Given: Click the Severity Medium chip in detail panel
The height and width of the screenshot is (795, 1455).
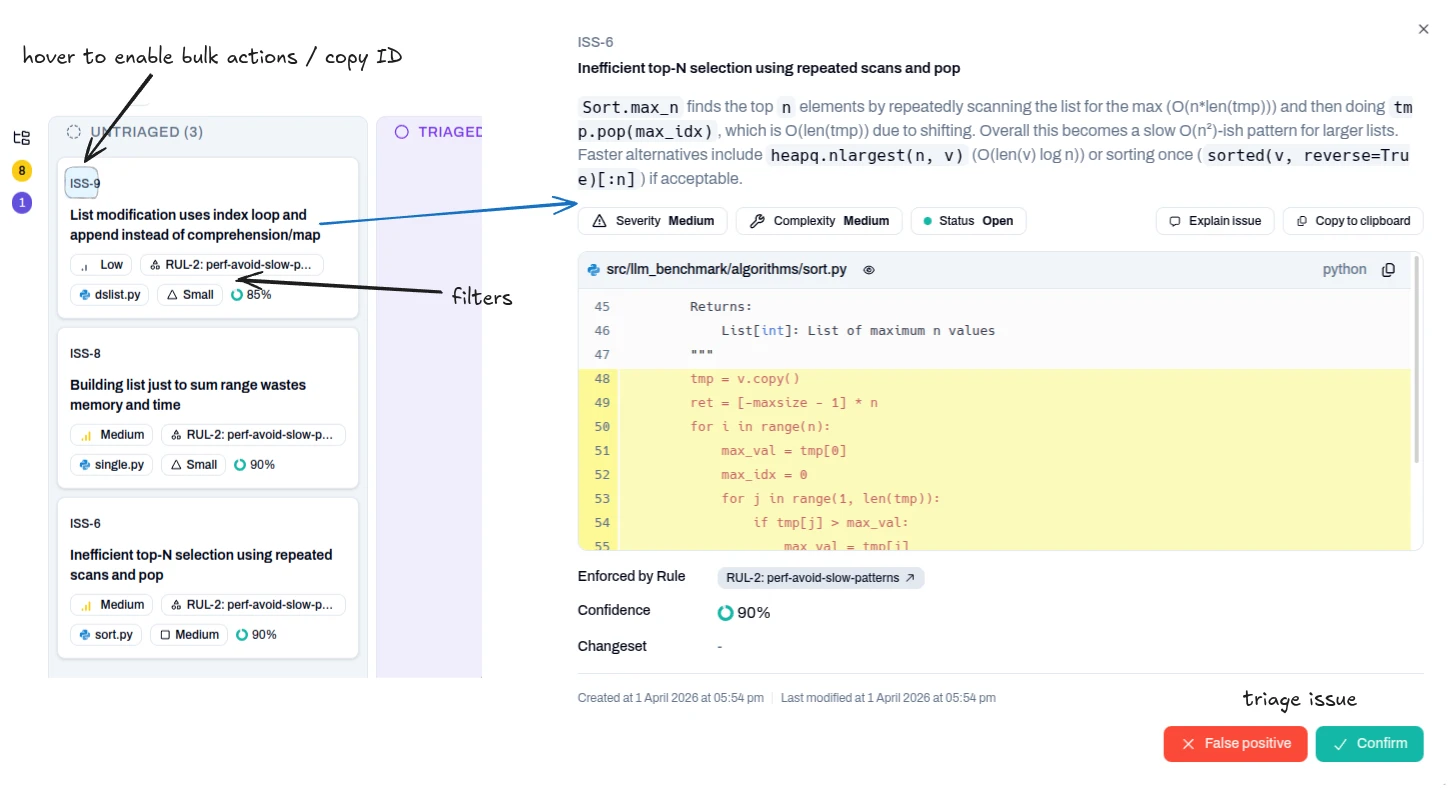Looking at the screenshot, I should (653, 221).
